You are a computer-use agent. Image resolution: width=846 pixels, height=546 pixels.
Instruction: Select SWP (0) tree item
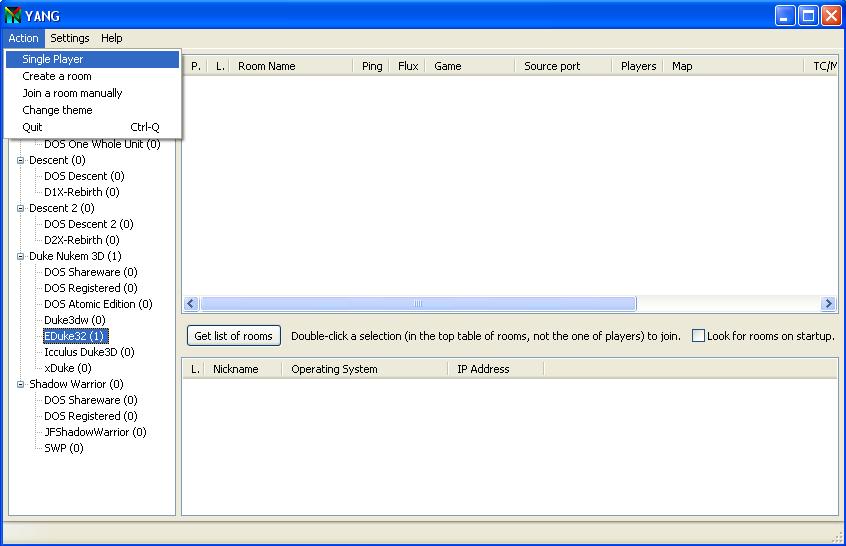tap(64, 448)
